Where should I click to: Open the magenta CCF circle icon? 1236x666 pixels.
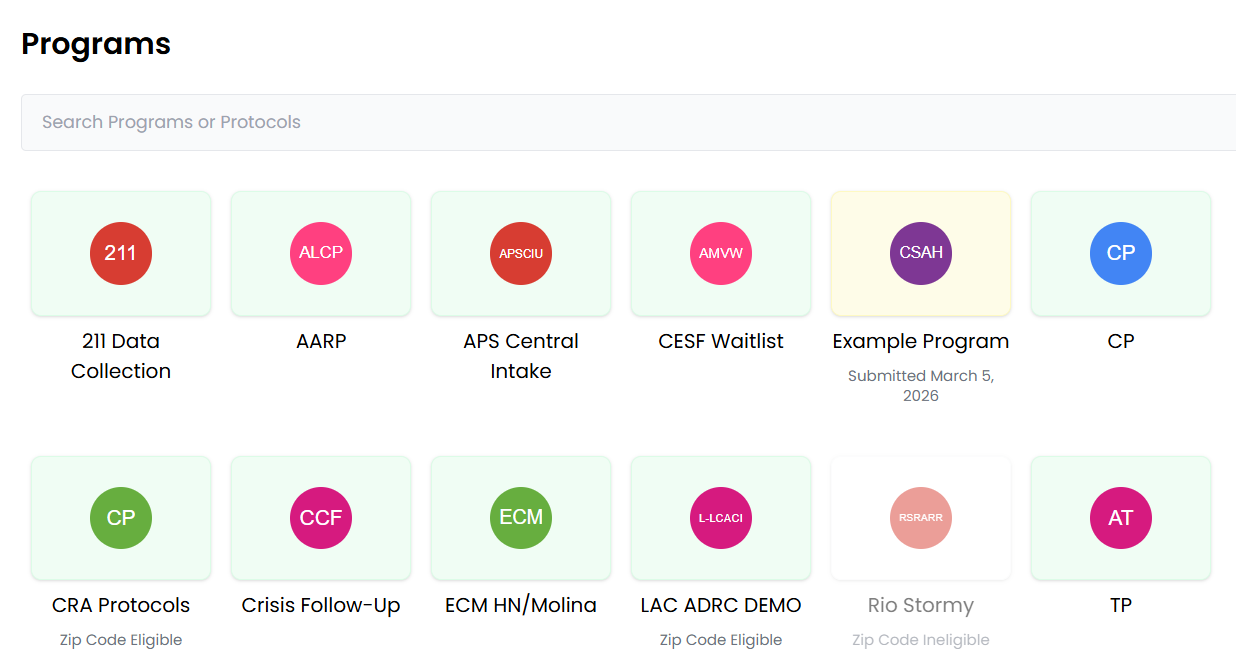click(321, 518)
